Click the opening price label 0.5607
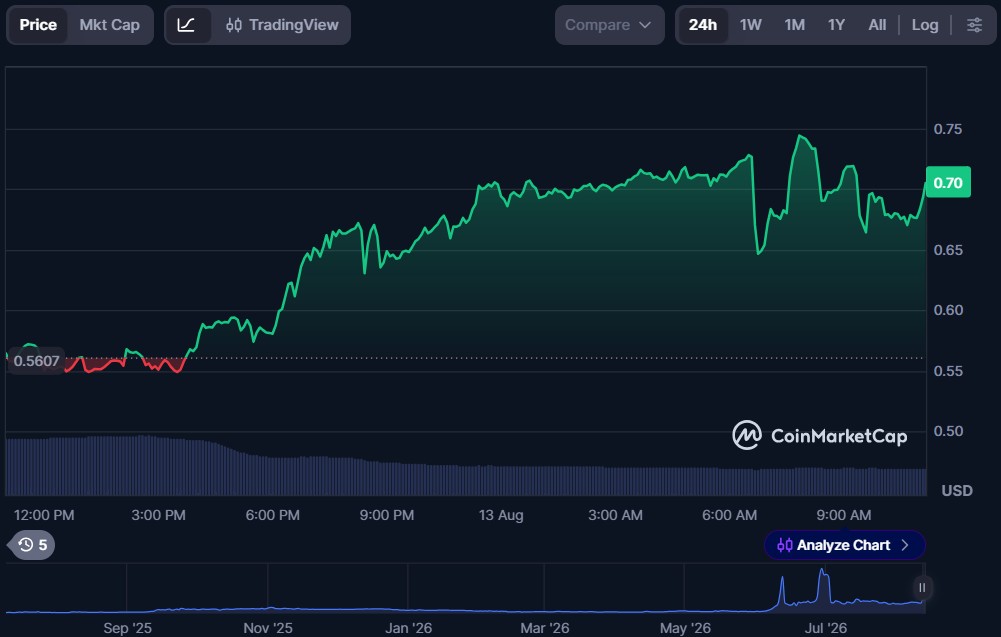The image size is (1001, 637). pyautogui.click(x=36, y=361)
